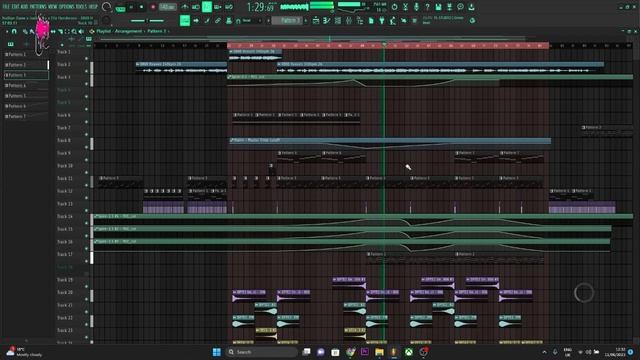
Task: Click the tempo value field
Action: point(167,7)
